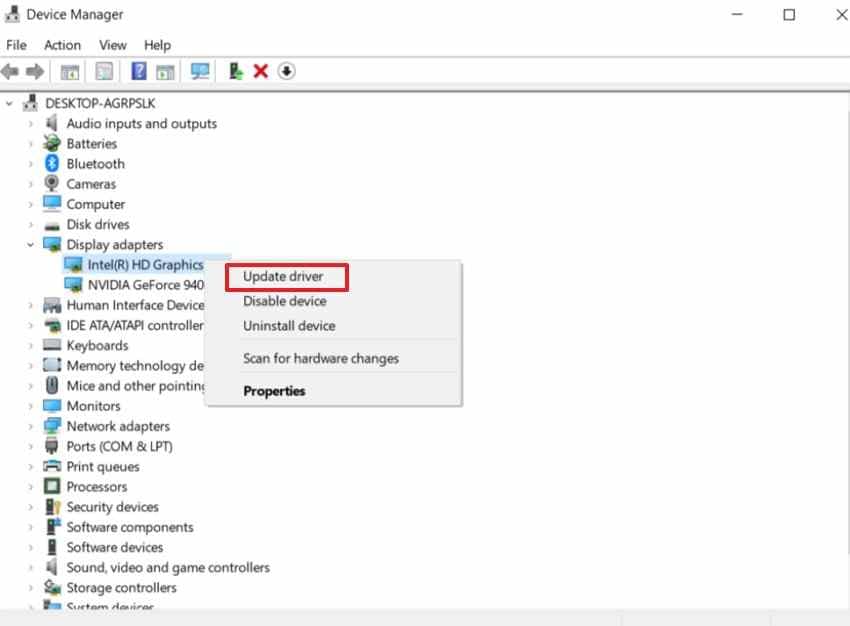Click the Back arrow toolbar icon
The image size is (850, 626).
tap(10, 71)
